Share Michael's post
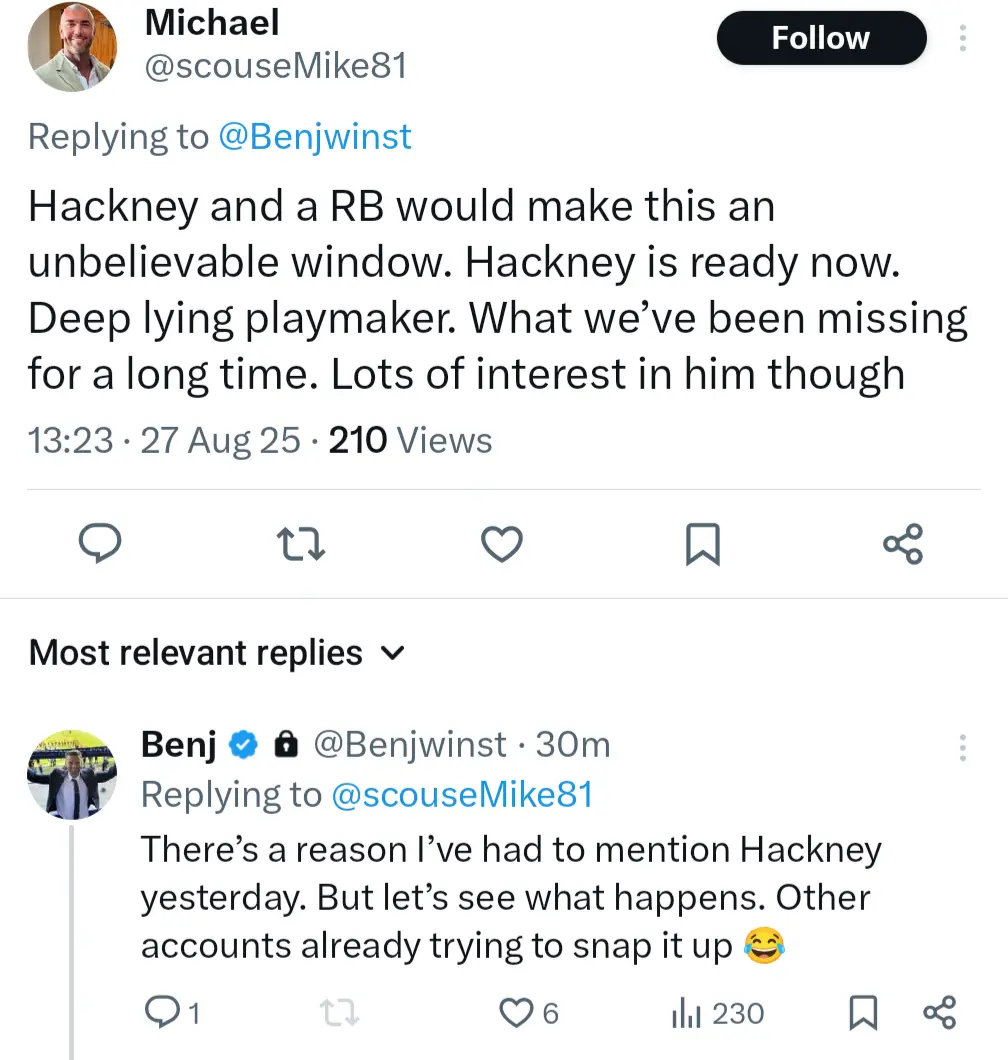The width and height of the screenshot is (1008, 1060). (904, 544)
